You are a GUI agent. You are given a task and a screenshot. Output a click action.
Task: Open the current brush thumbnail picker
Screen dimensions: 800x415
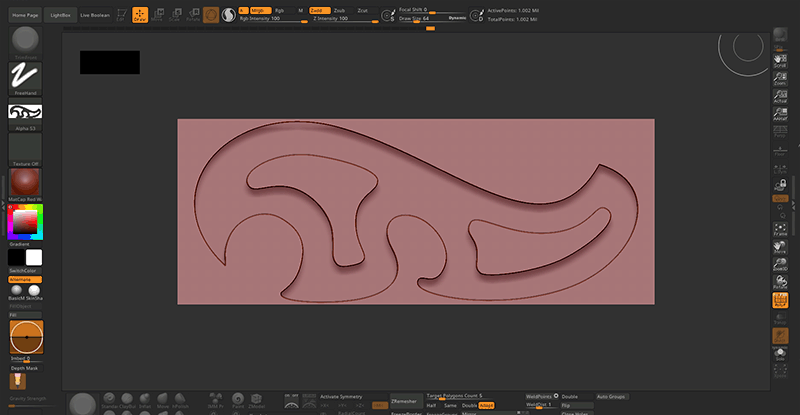point(25,38)
